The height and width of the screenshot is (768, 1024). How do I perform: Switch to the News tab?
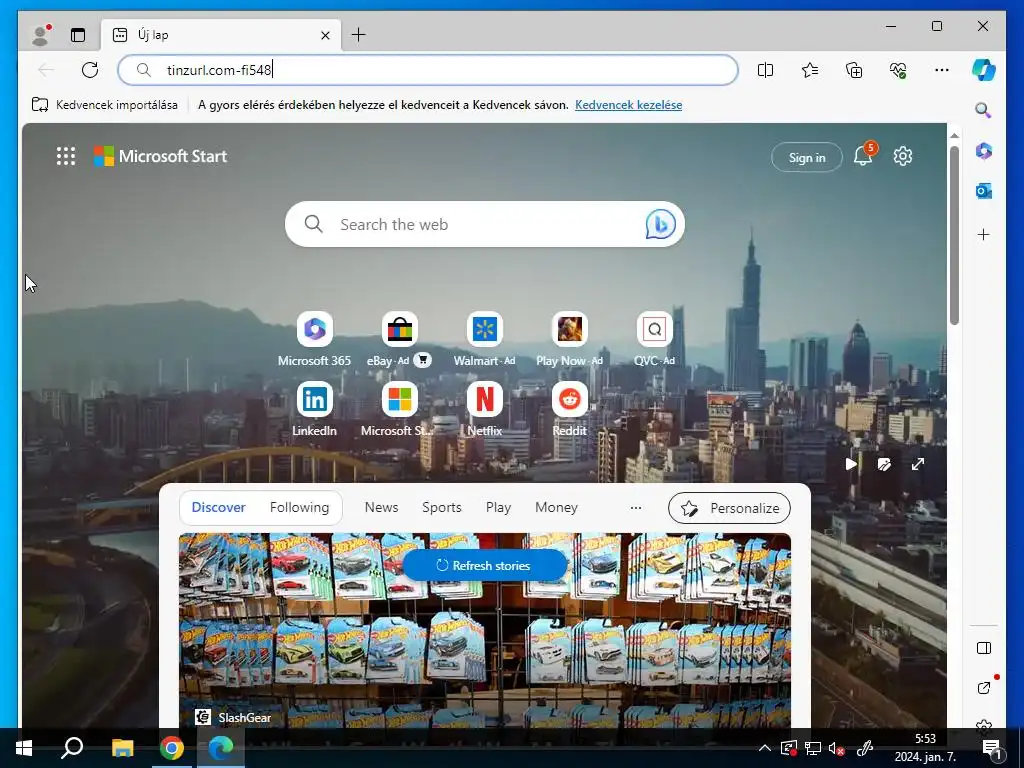click(x=381, y=507)
